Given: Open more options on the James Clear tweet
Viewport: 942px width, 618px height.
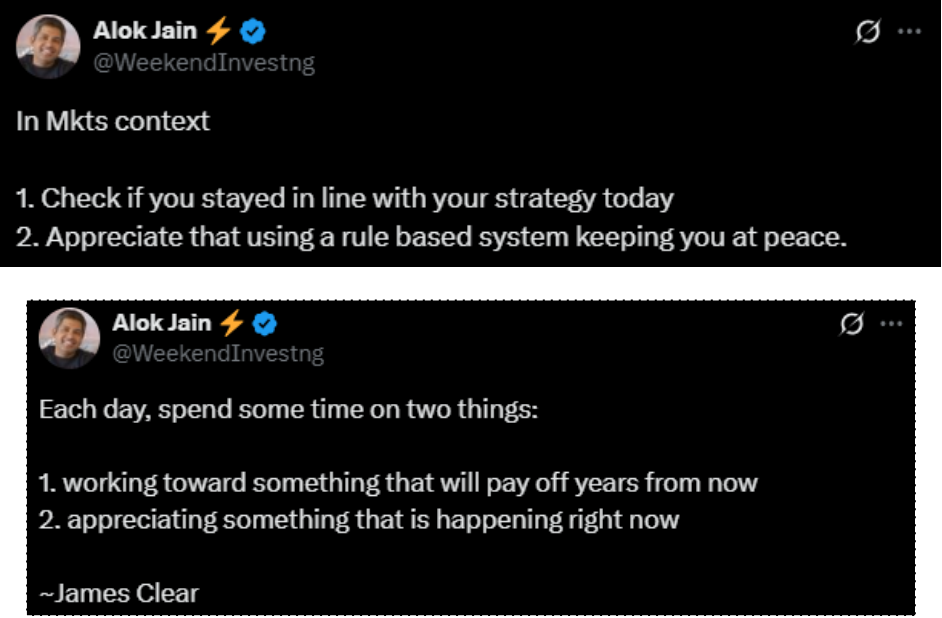Looking at the screenshot, I should pyautogui.click(x=891, y=323).
